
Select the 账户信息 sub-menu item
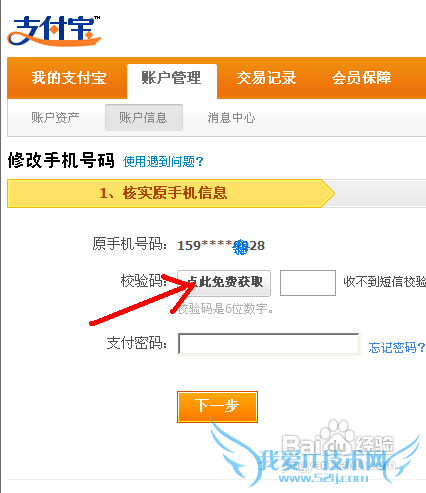[144, 117]
